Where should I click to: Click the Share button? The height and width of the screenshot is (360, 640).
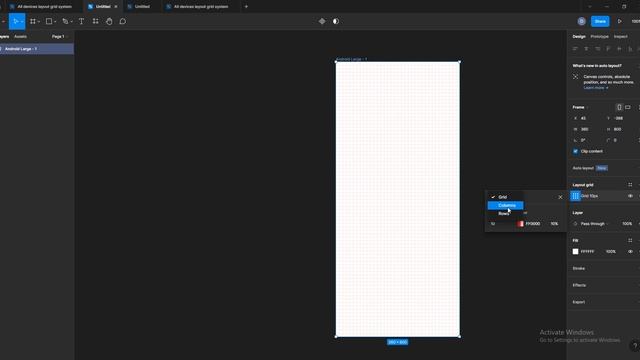tap(600, 21)
